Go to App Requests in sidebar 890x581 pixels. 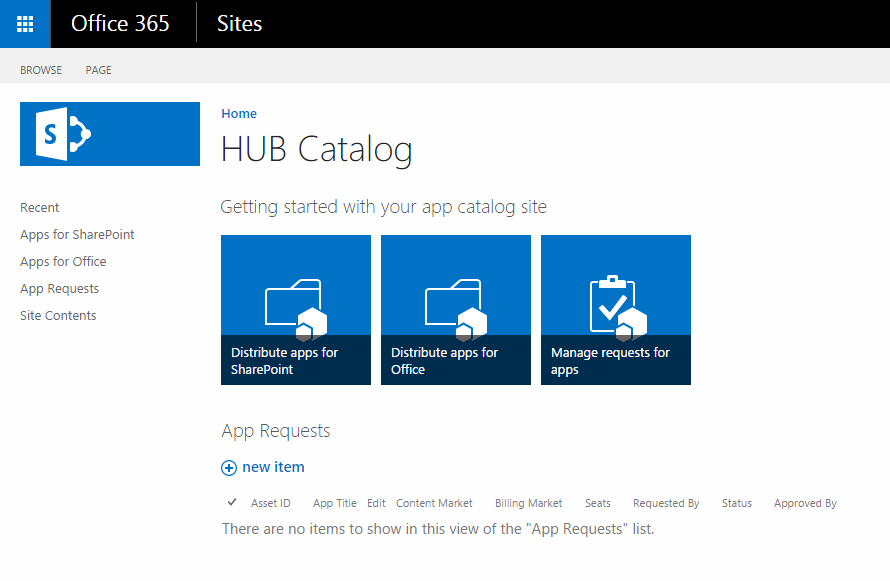click(59, 289)
